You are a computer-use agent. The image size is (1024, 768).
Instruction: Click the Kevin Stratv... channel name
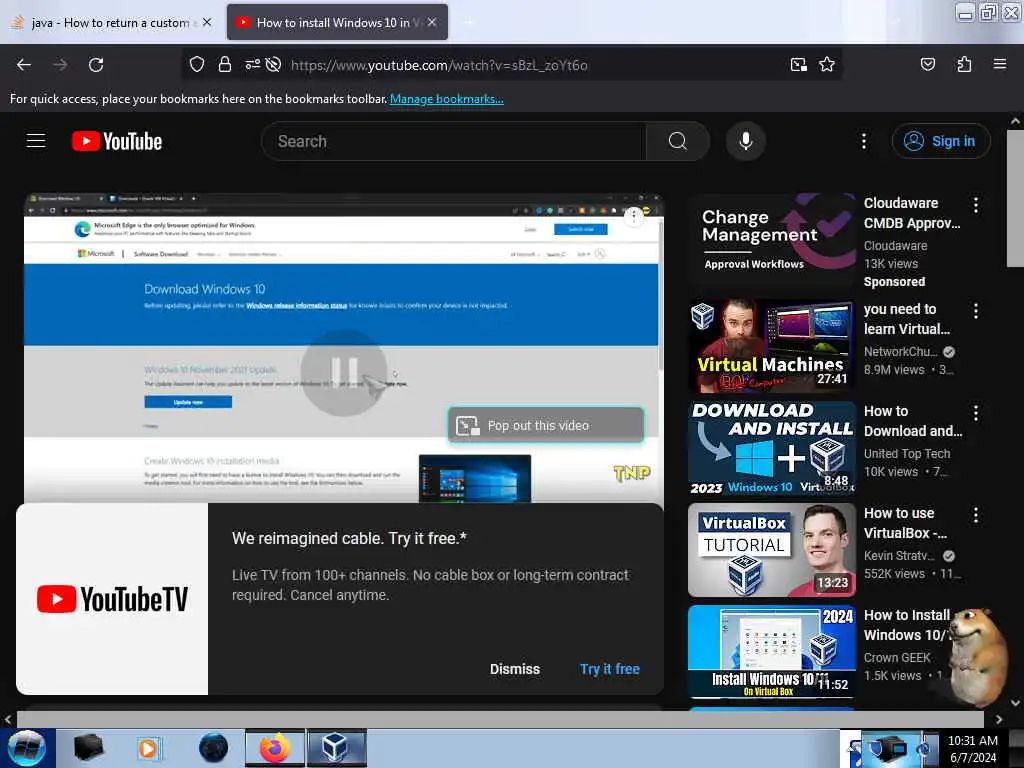[x=899, y=555]
